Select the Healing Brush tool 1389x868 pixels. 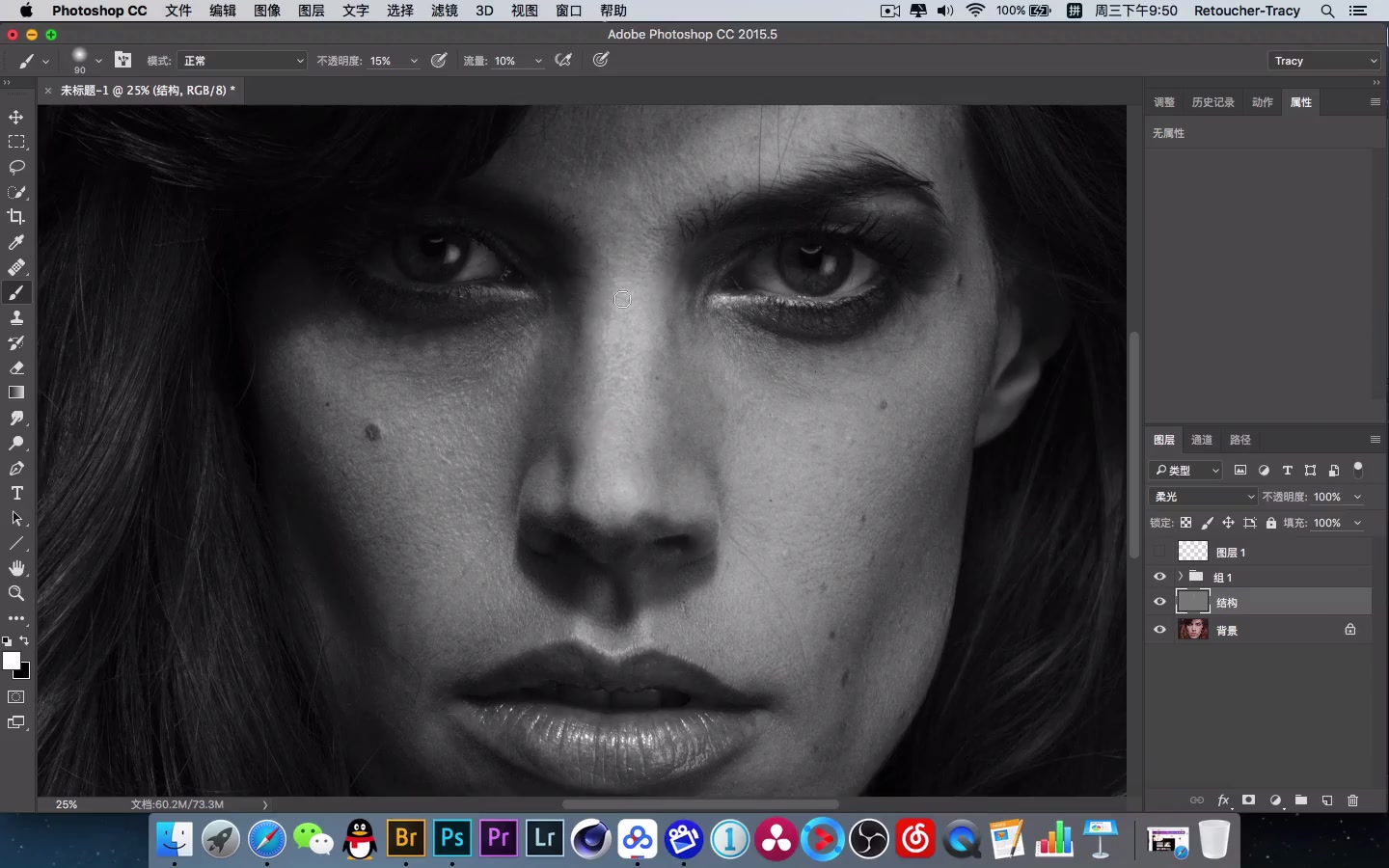(16, 267)
